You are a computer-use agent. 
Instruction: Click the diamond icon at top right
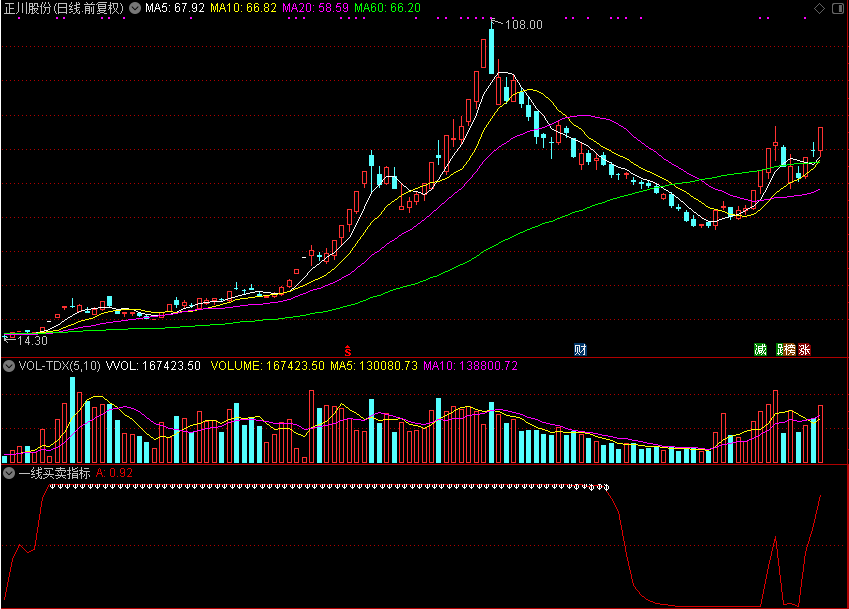pos(820,8)
